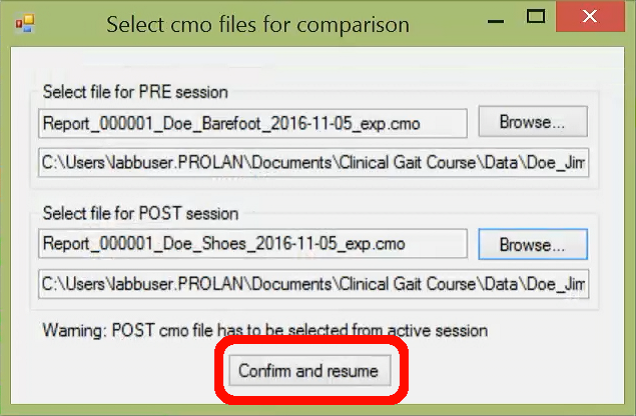636x416 pixels.
Task: Browse for the POST session file
Action: point(533,244)
